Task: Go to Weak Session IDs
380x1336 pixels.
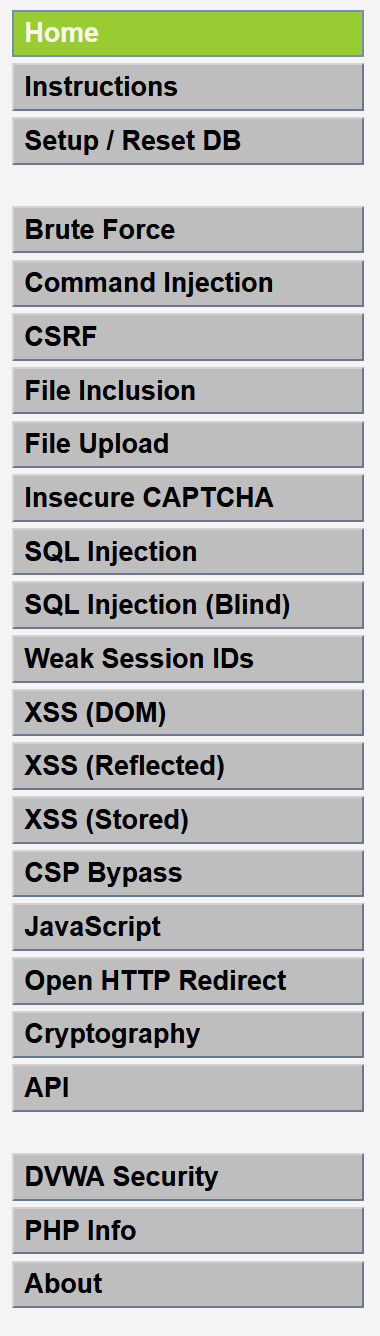Action: click(188, 659)
